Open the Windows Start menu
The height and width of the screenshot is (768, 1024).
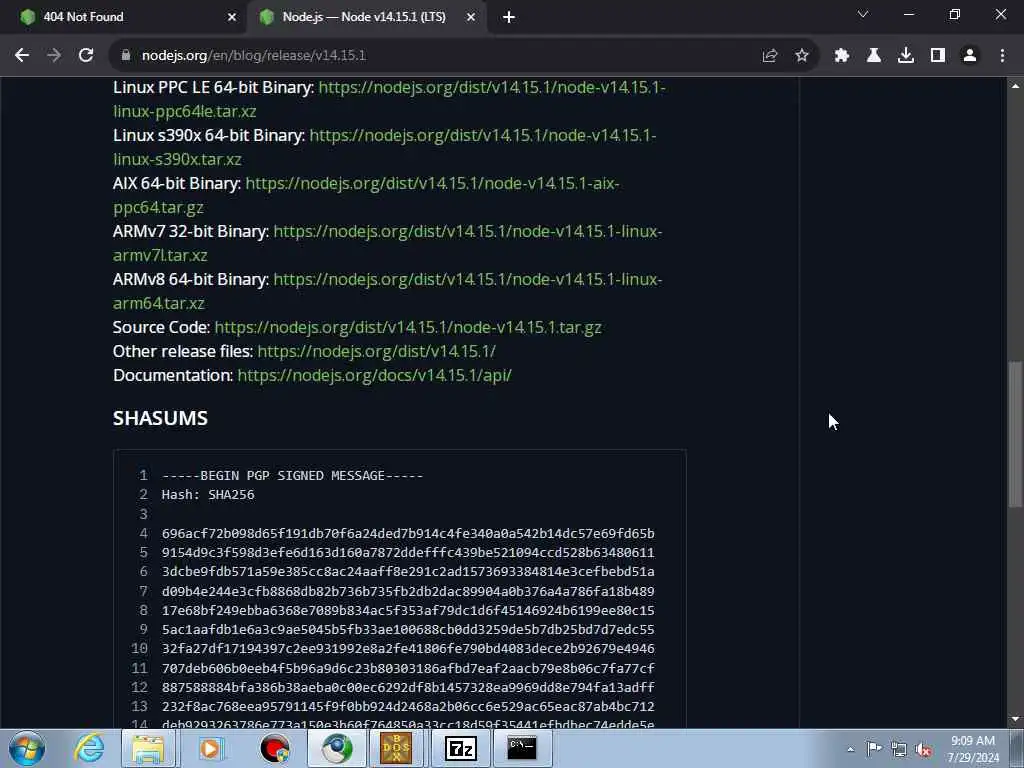(27, 748)
